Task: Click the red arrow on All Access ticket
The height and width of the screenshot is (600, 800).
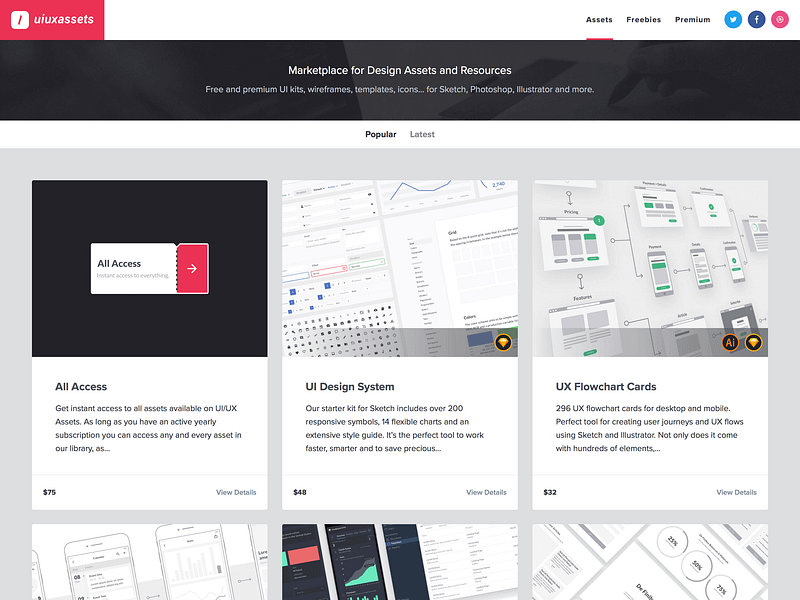Action: point(192,268)
